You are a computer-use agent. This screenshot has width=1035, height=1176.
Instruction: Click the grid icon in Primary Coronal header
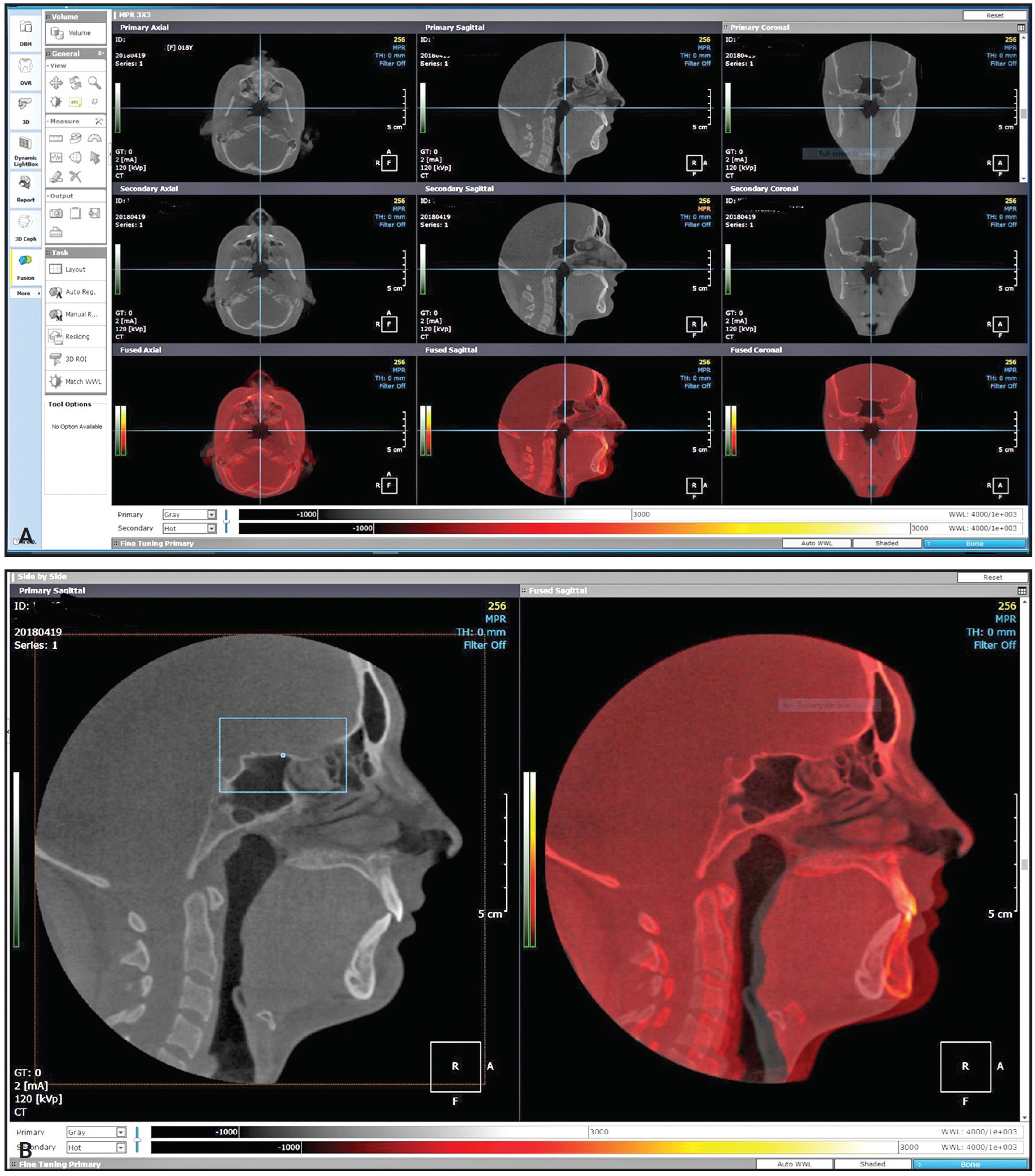(1021, 28)
